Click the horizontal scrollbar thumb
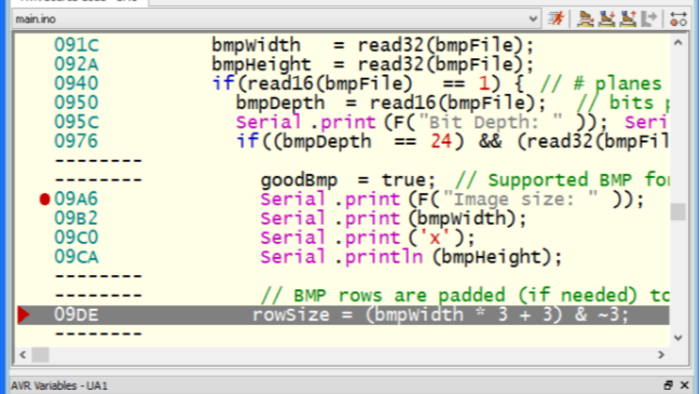700x394 pixels. 40,355
